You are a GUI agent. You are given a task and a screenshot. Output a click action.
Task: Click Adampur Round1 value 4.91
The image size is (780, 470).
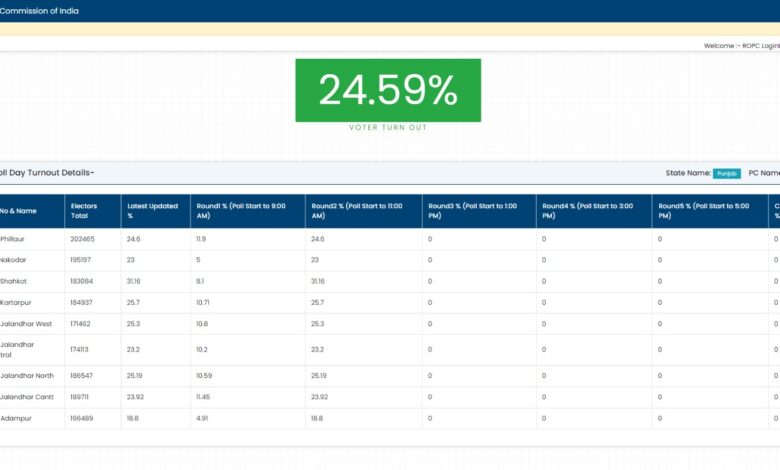pyautogui.click(x=204, y=418)
